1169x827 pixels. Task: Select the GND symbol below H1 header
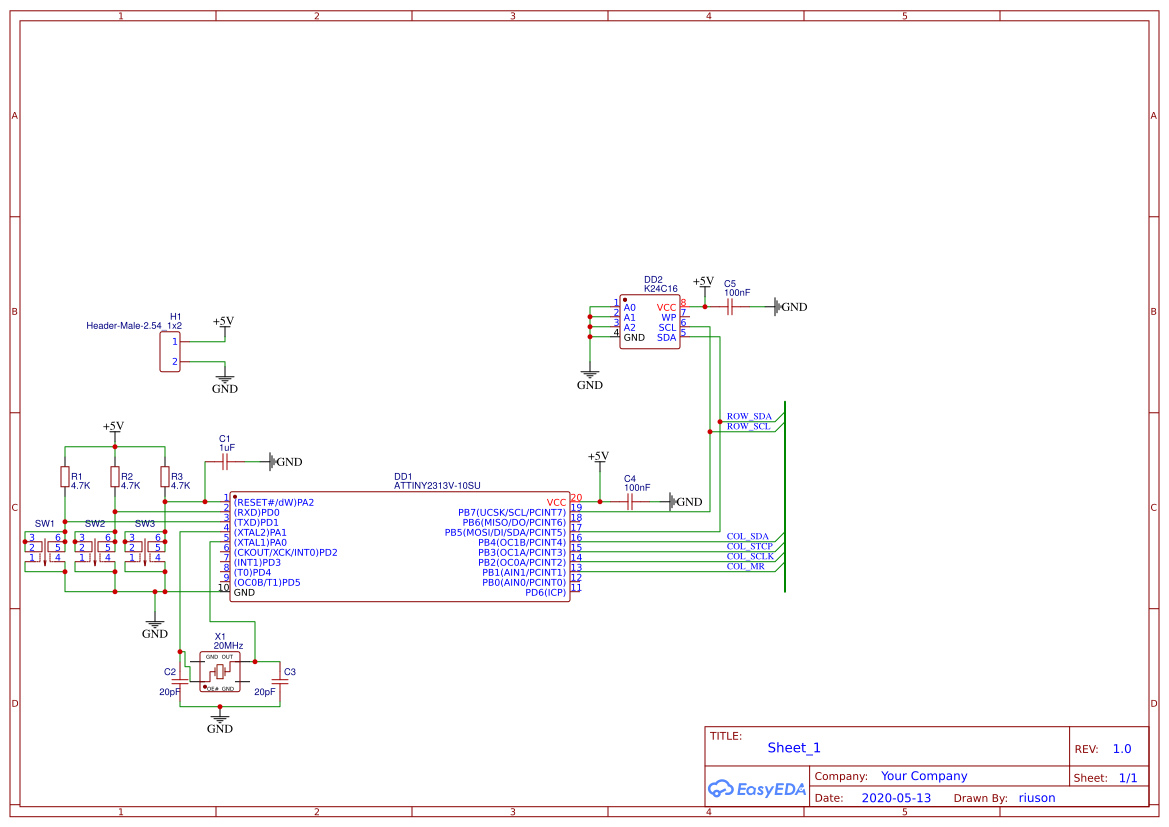coord(225,382)
